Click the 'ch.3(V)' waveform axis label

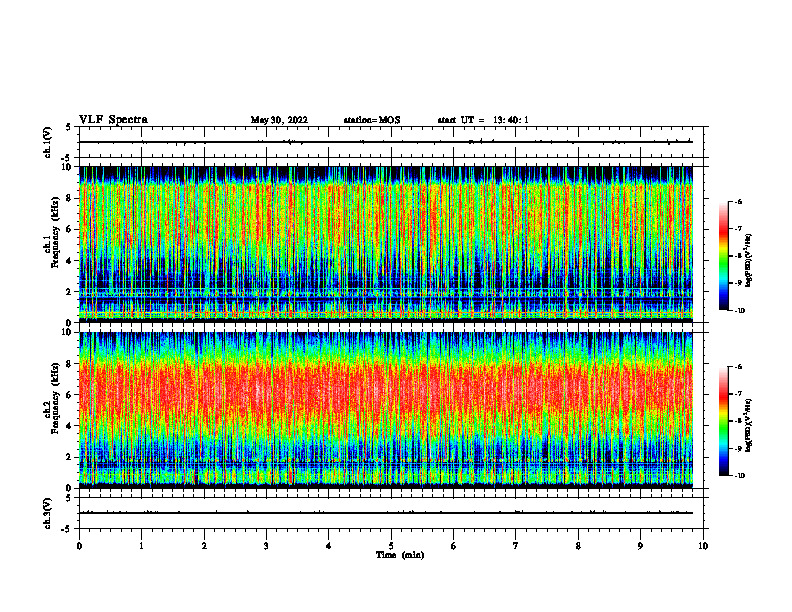coord(47,513)
